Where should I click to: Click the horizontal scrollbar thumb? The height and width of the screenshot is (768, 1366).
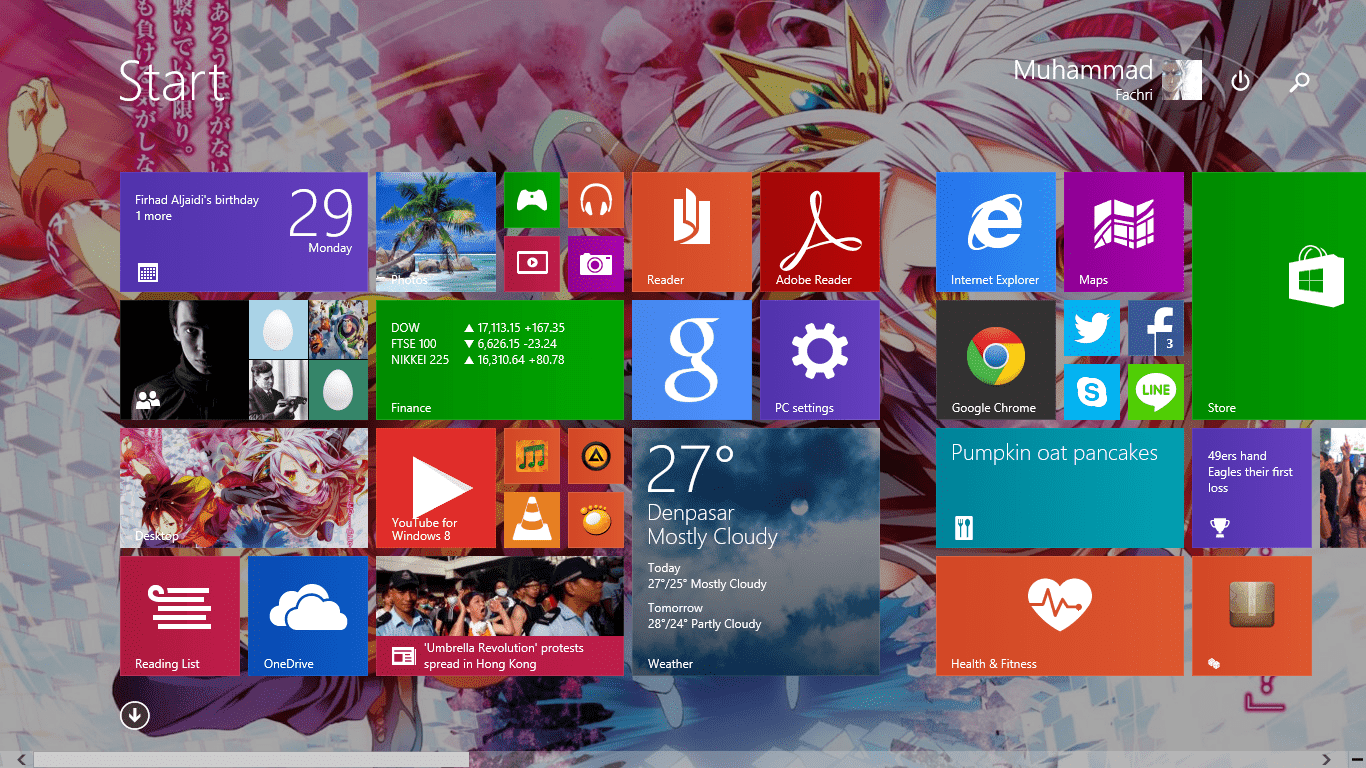[x=251, y=760]
